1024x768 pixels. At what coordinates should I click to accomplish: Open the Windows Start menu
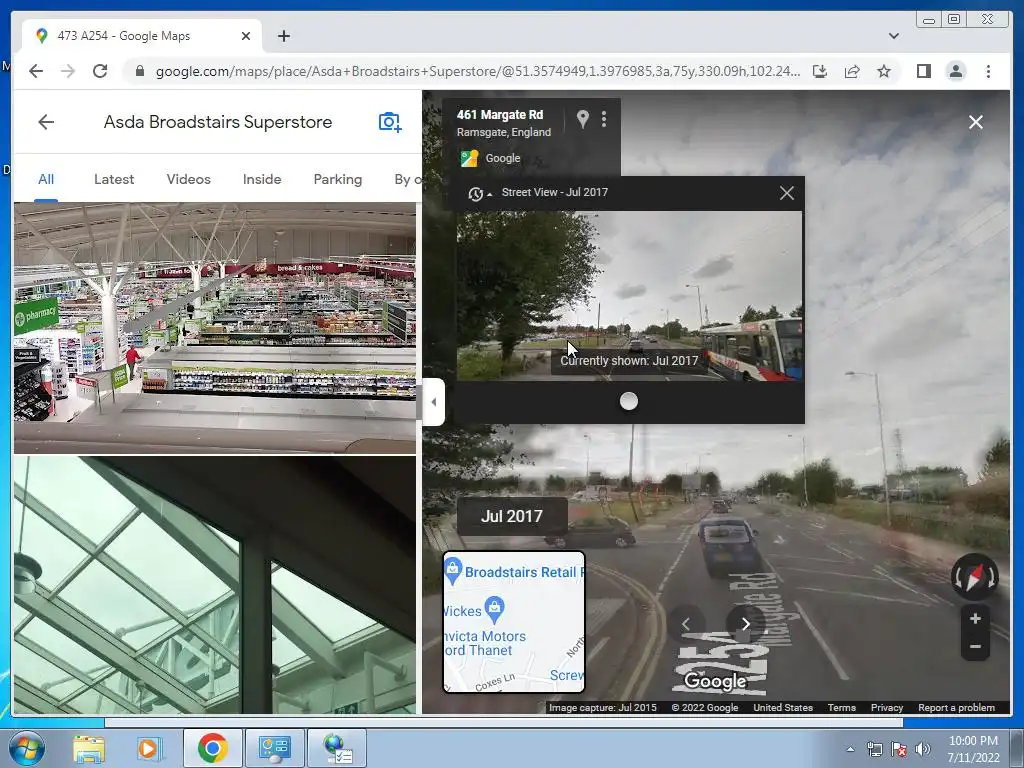(x=25, y=748)
